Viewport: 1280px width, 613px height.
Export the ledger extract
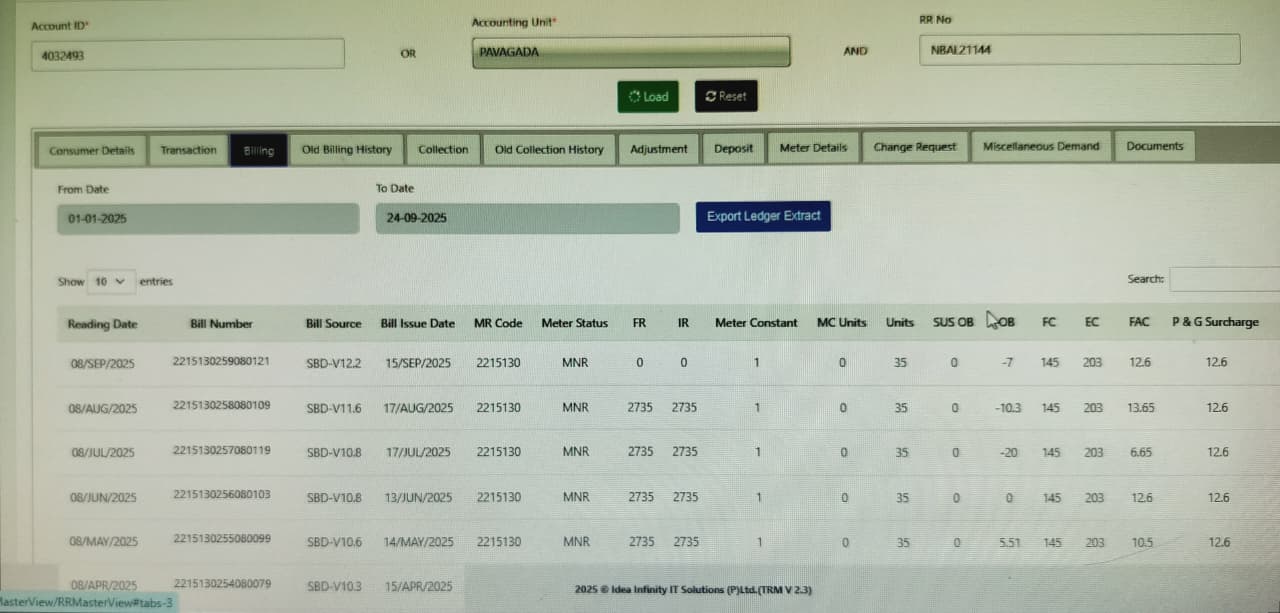pos(763,216)
